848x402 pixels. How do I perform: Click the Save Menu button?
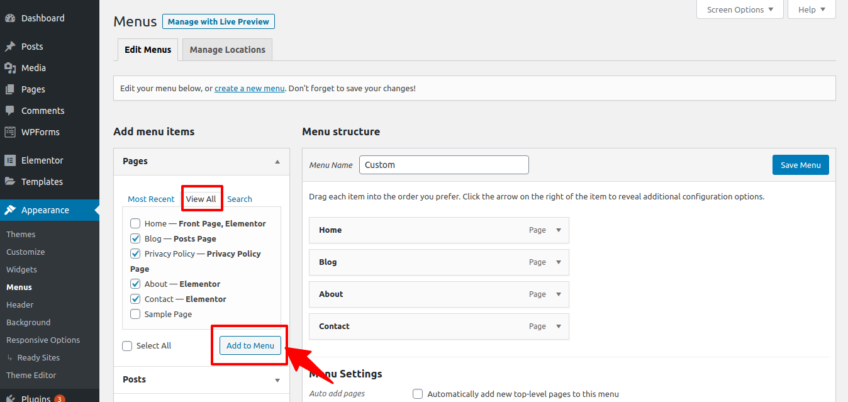click(800, 165)
